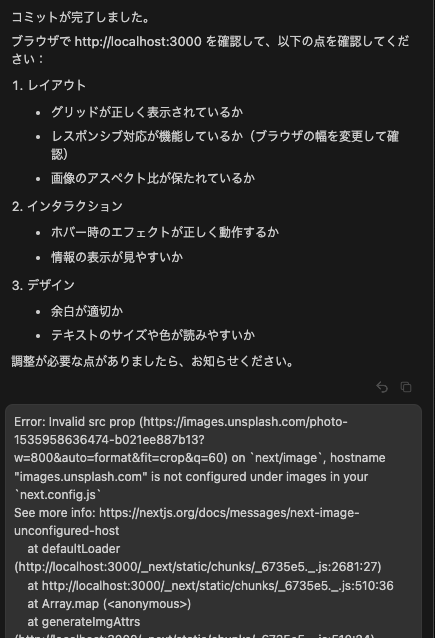The width and height of the screenshot is (435, 638).
Task: Select the "2. インタラクション" heading
Action: pos(67,206)
